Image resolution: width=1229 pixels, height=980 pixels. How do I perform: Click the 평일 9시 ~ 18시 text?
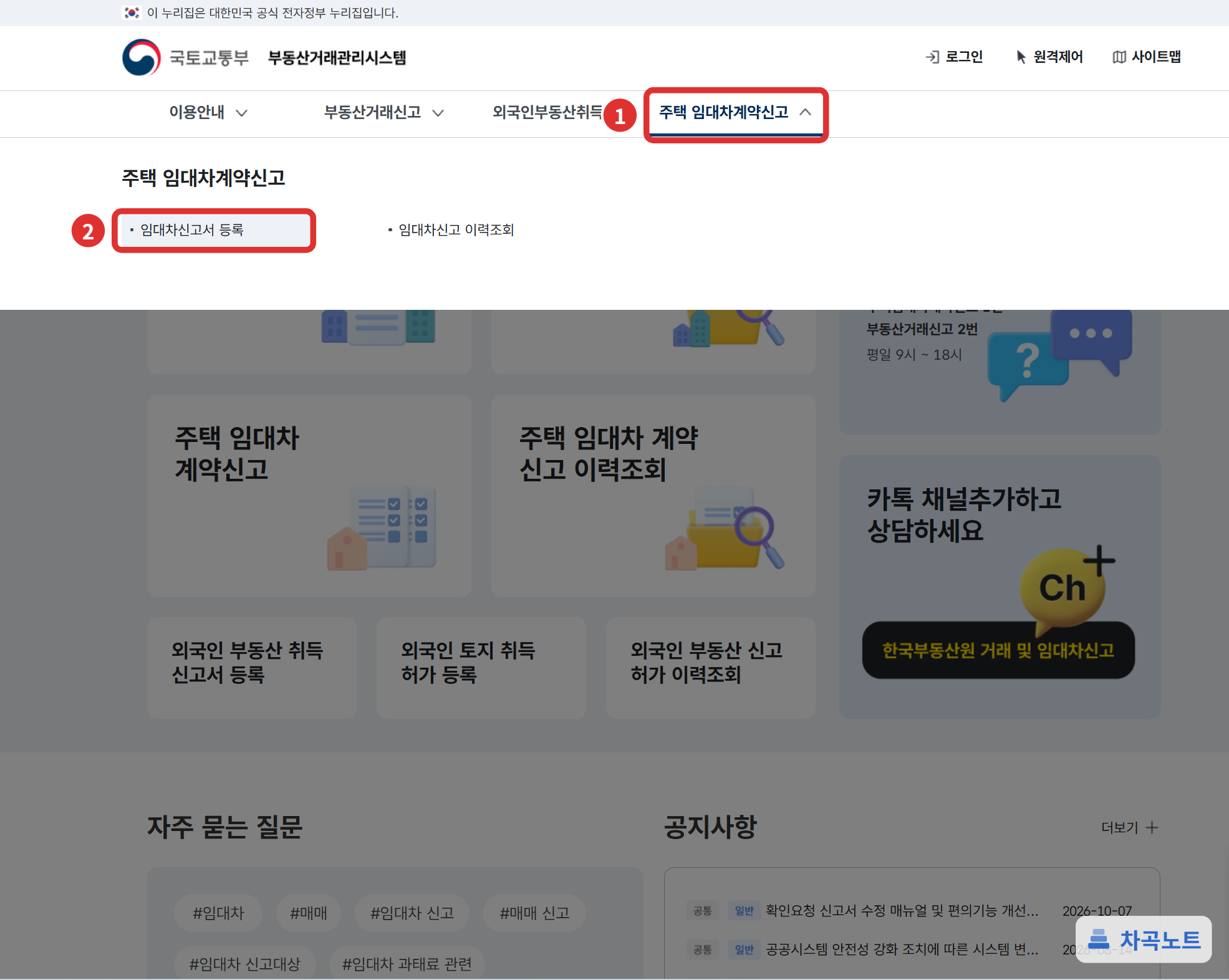click(914, 355)
